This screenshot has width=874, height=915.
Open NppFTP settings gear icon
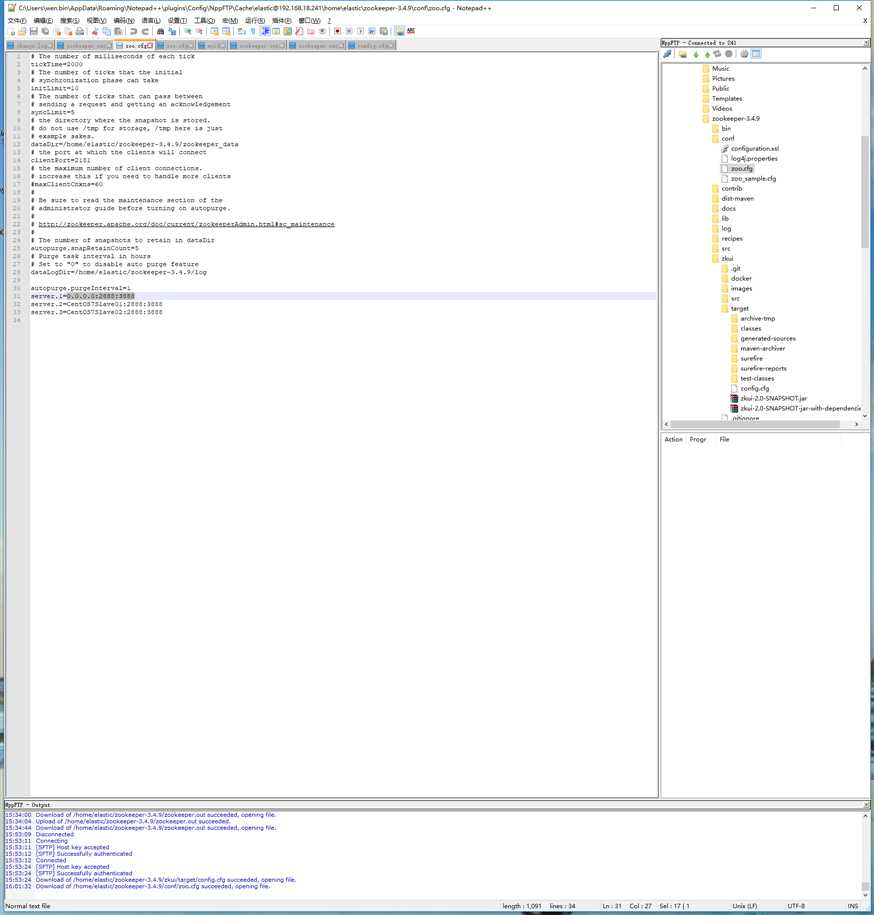[x=744, y=54]
